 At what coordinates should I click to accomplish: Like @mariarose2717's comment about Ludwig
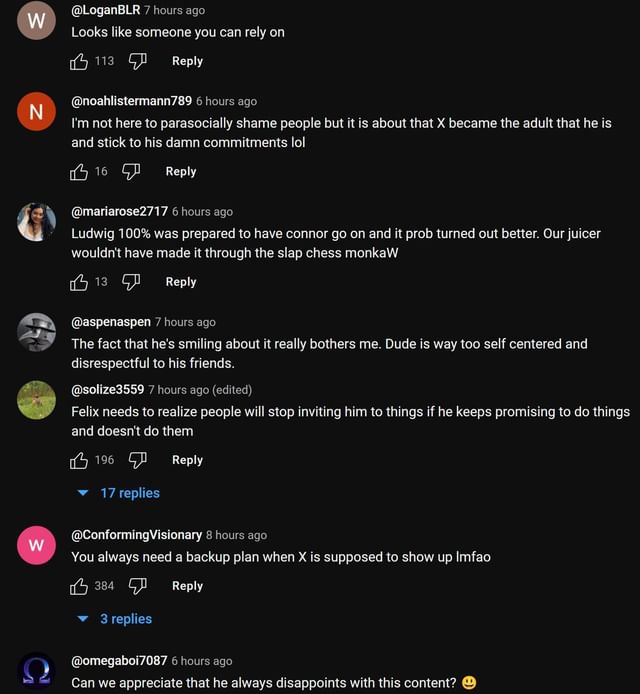[80, 282]
